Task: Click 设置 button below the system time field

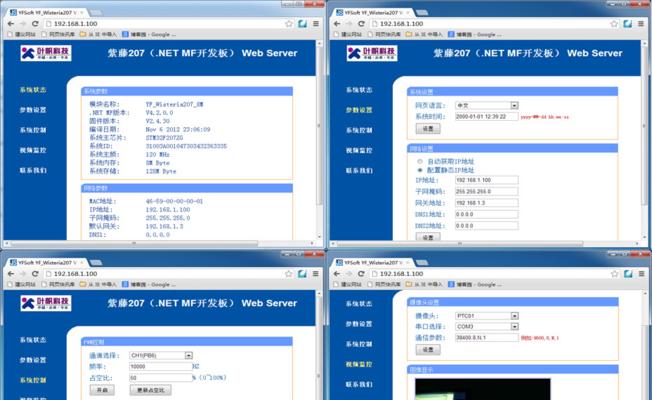Action: [x=428, y=128]
